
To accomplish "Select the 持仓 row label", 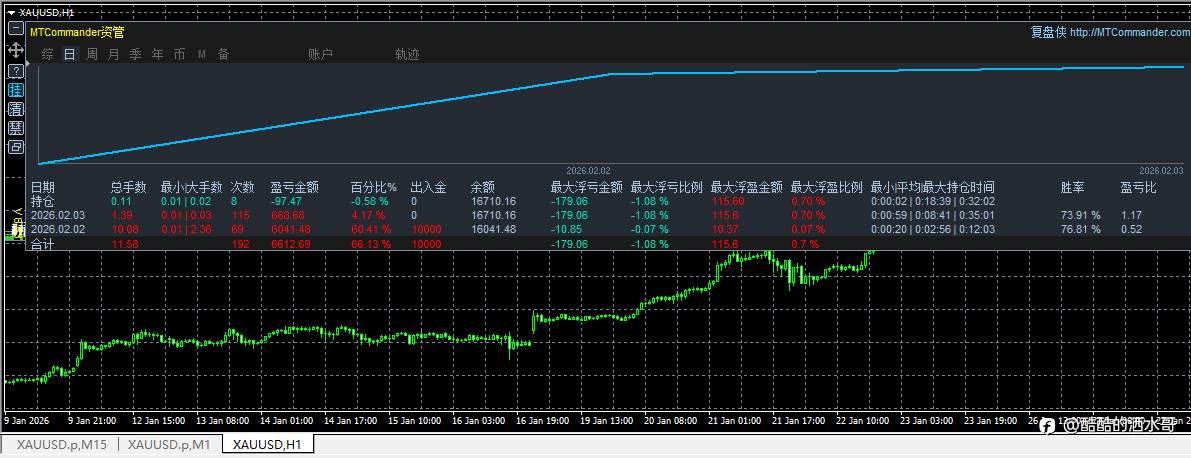I will pos(43,201).
